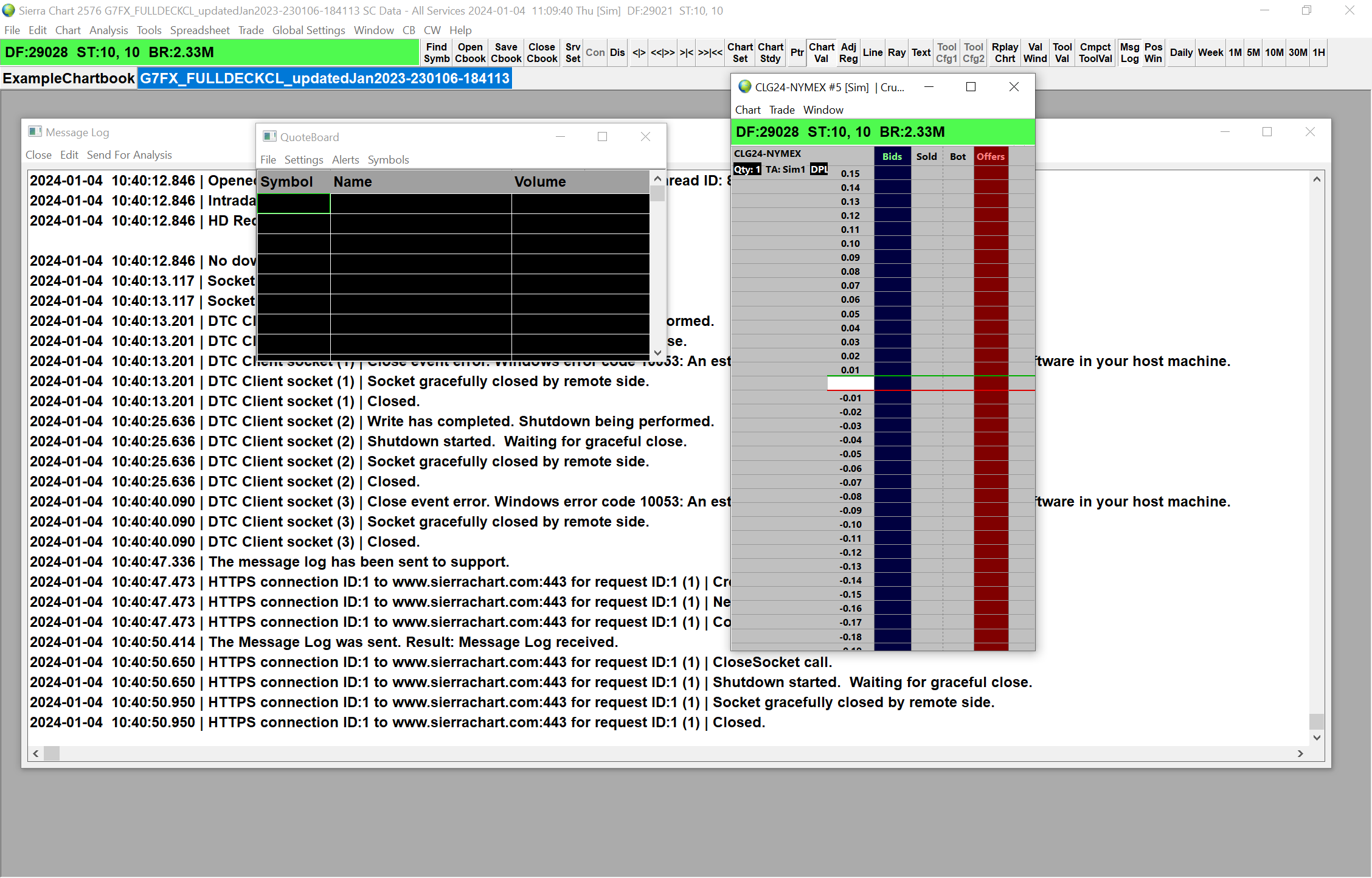Open the Trade menu in CLG24 window
This screenshot has width=1372, height=878.
click(781, 110)
